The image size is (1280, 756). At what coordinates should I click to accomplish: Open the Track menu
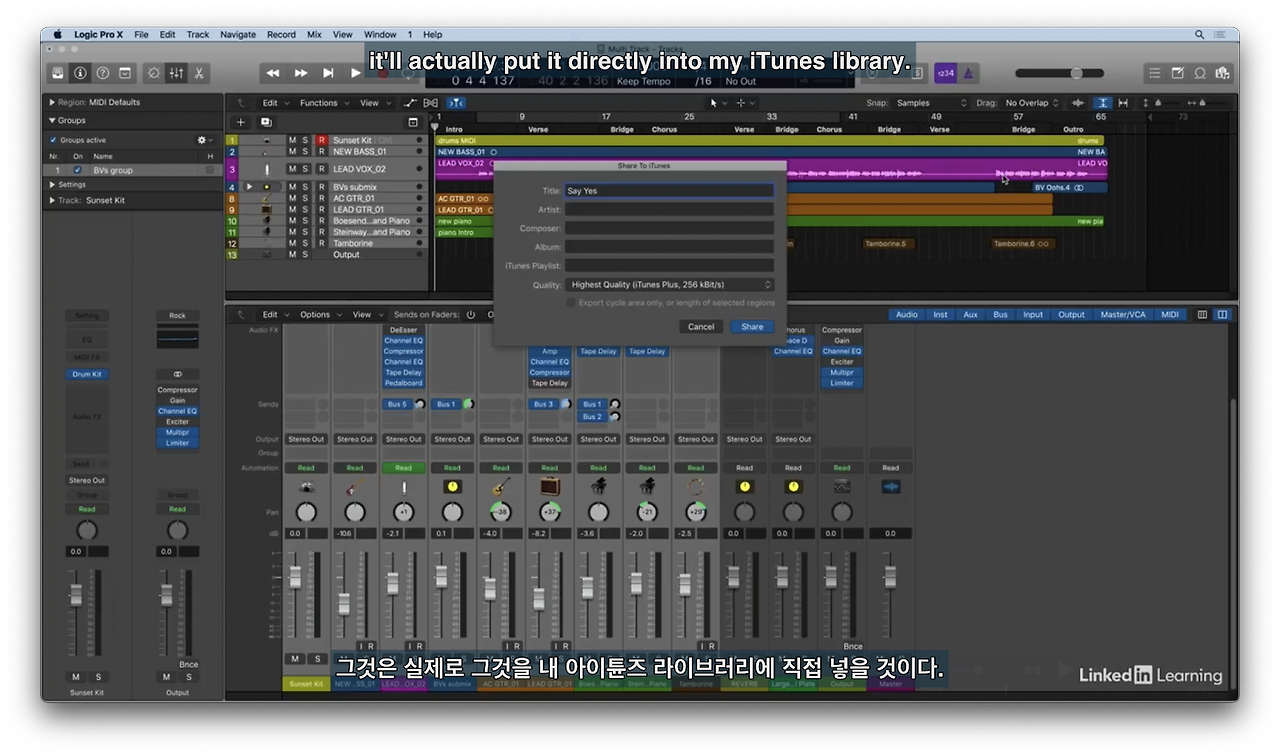click(x=198, y=34)
